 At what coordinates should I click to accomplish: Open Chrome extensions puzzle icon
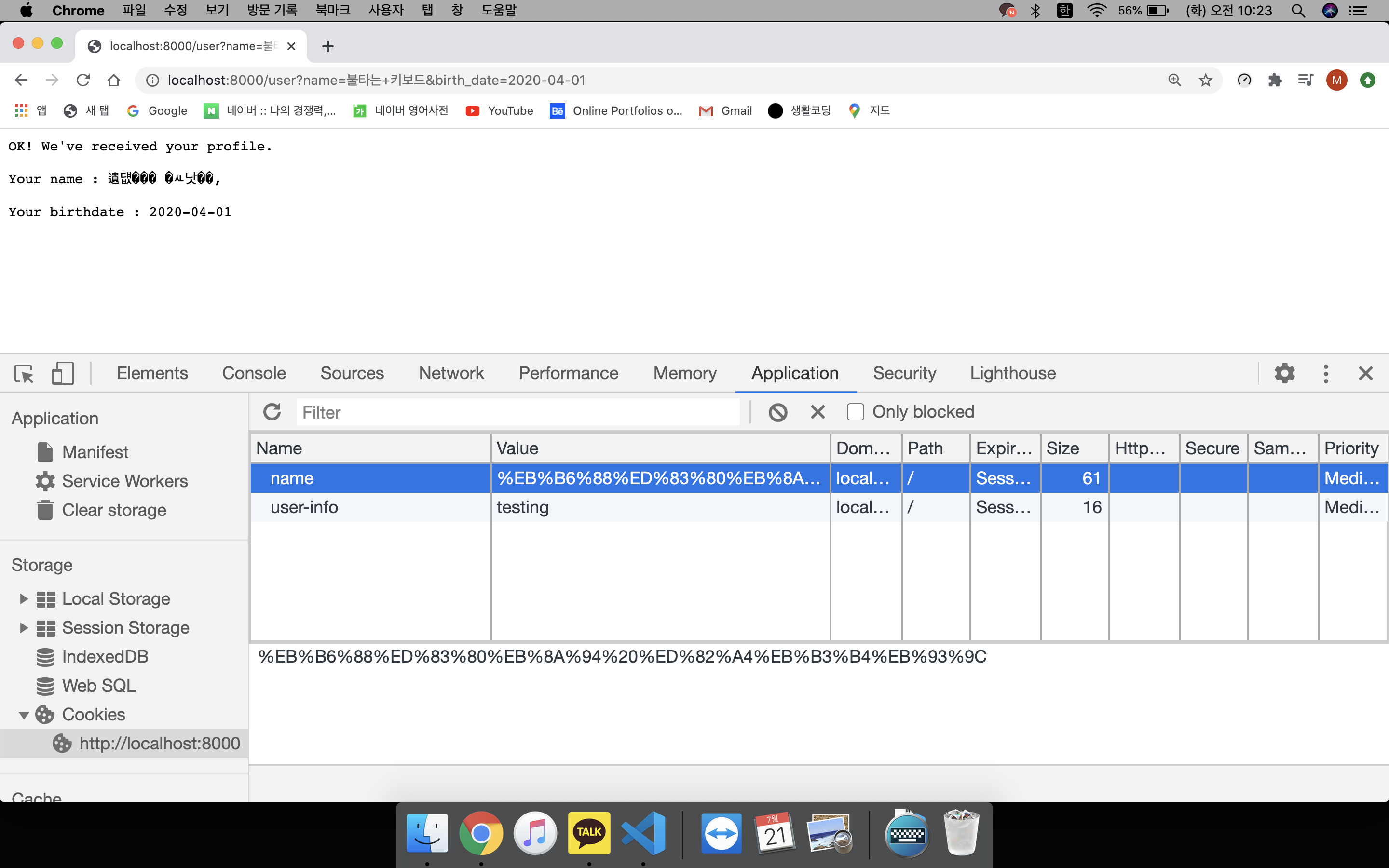1275,81
